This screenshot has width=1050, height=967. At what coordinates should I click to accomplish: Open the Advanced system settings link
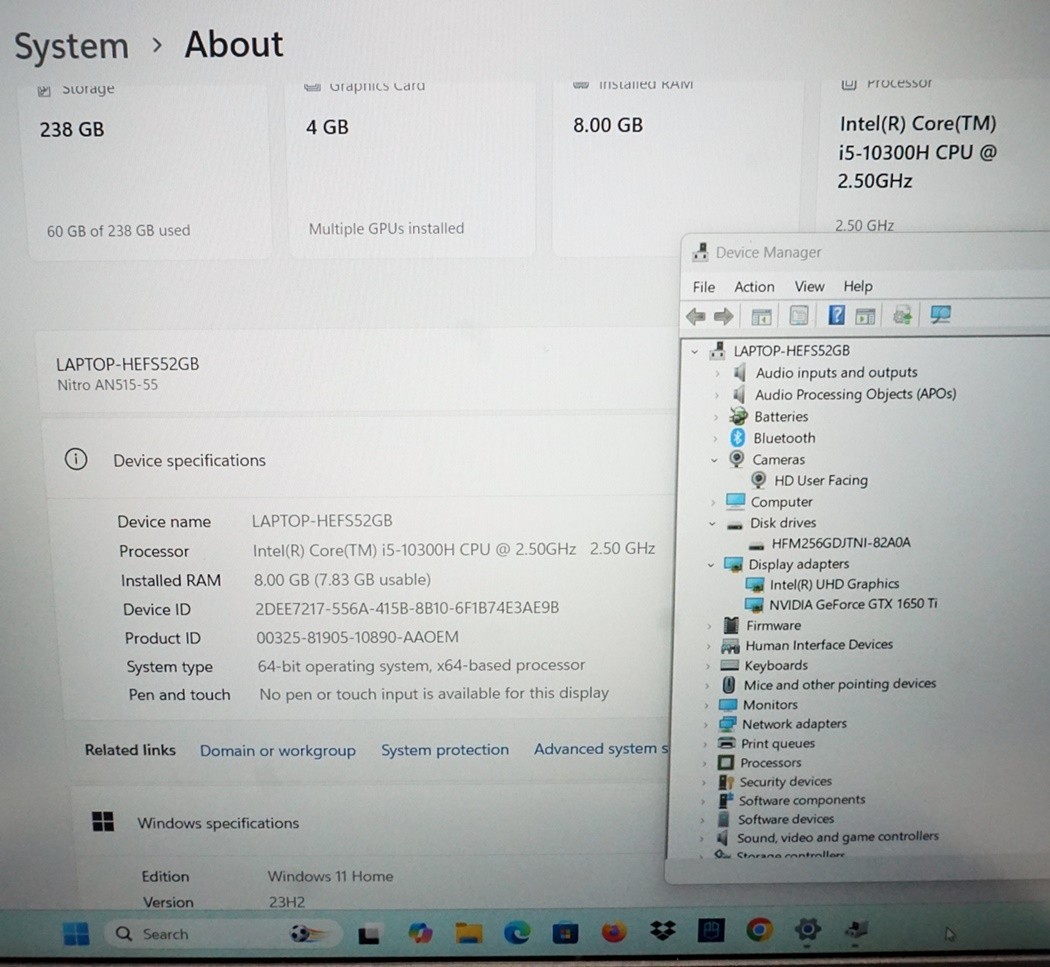(601, 749)
